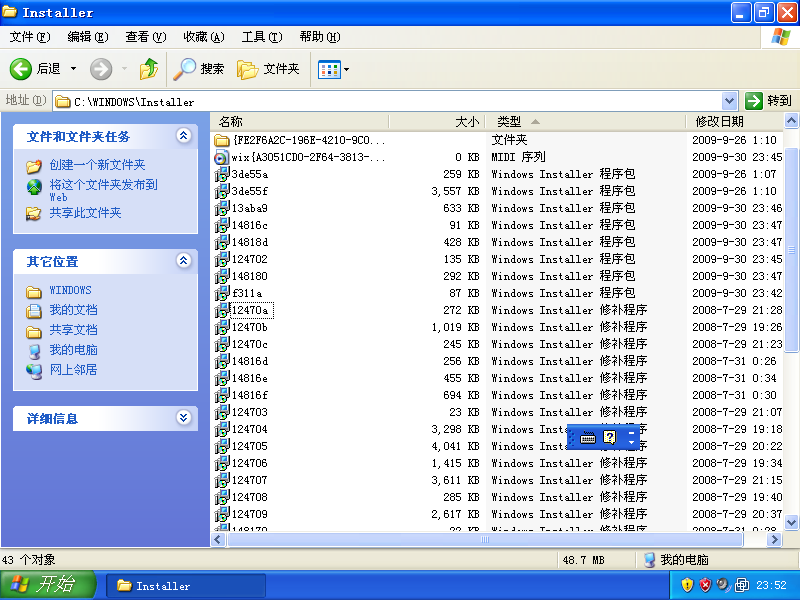
Task: Select the file named 14816c
Action: (x=249, y=225)
